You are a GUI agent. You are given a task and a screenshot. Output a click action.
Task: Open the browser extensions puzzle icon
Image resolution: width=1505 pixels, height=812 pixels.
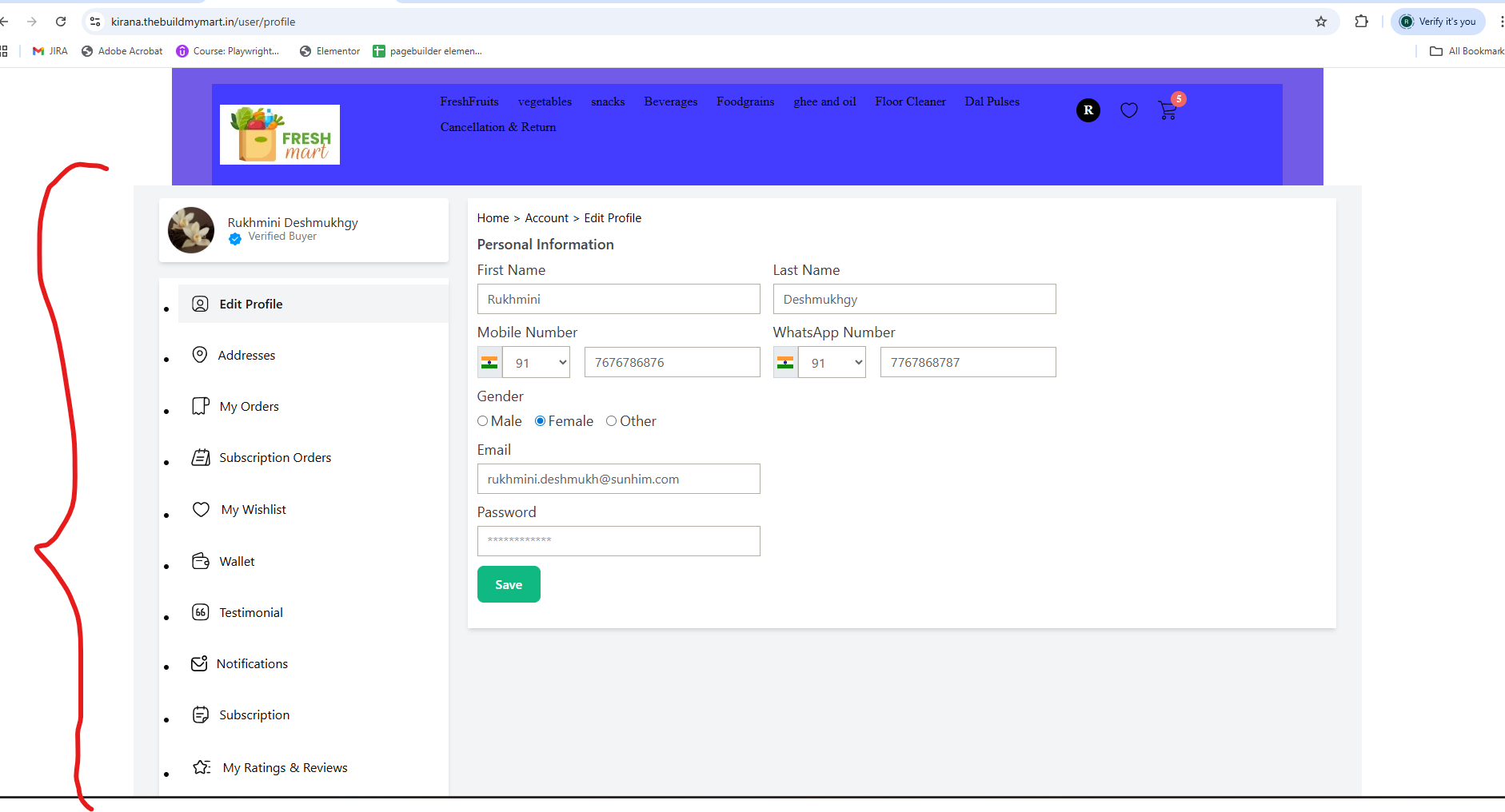coord(1361,22)
